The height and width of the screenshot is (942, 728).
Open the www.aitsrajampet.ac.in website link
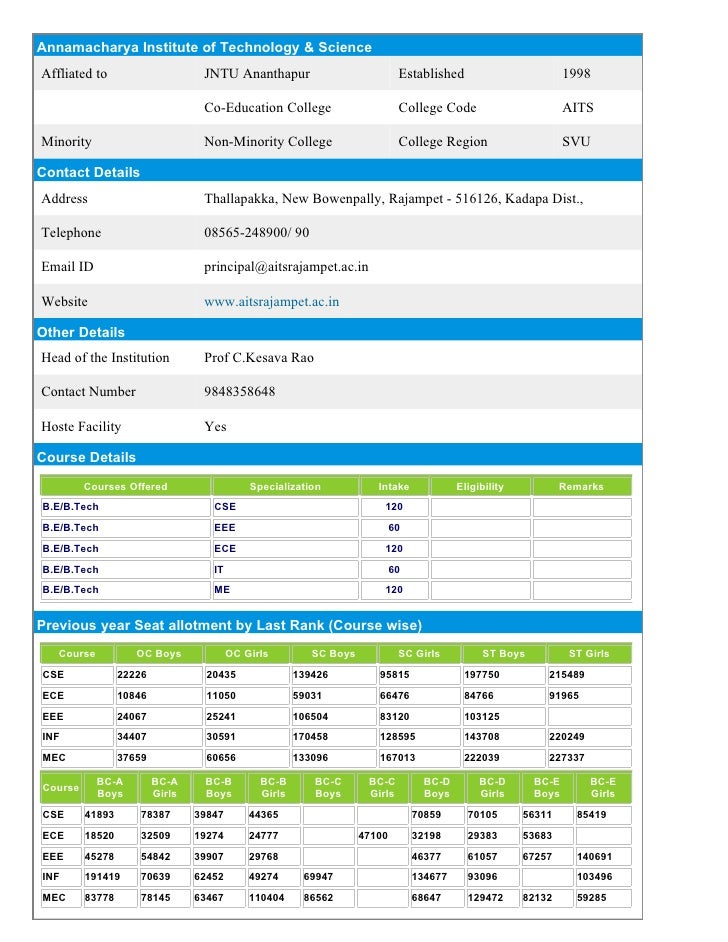coord(271,302)
